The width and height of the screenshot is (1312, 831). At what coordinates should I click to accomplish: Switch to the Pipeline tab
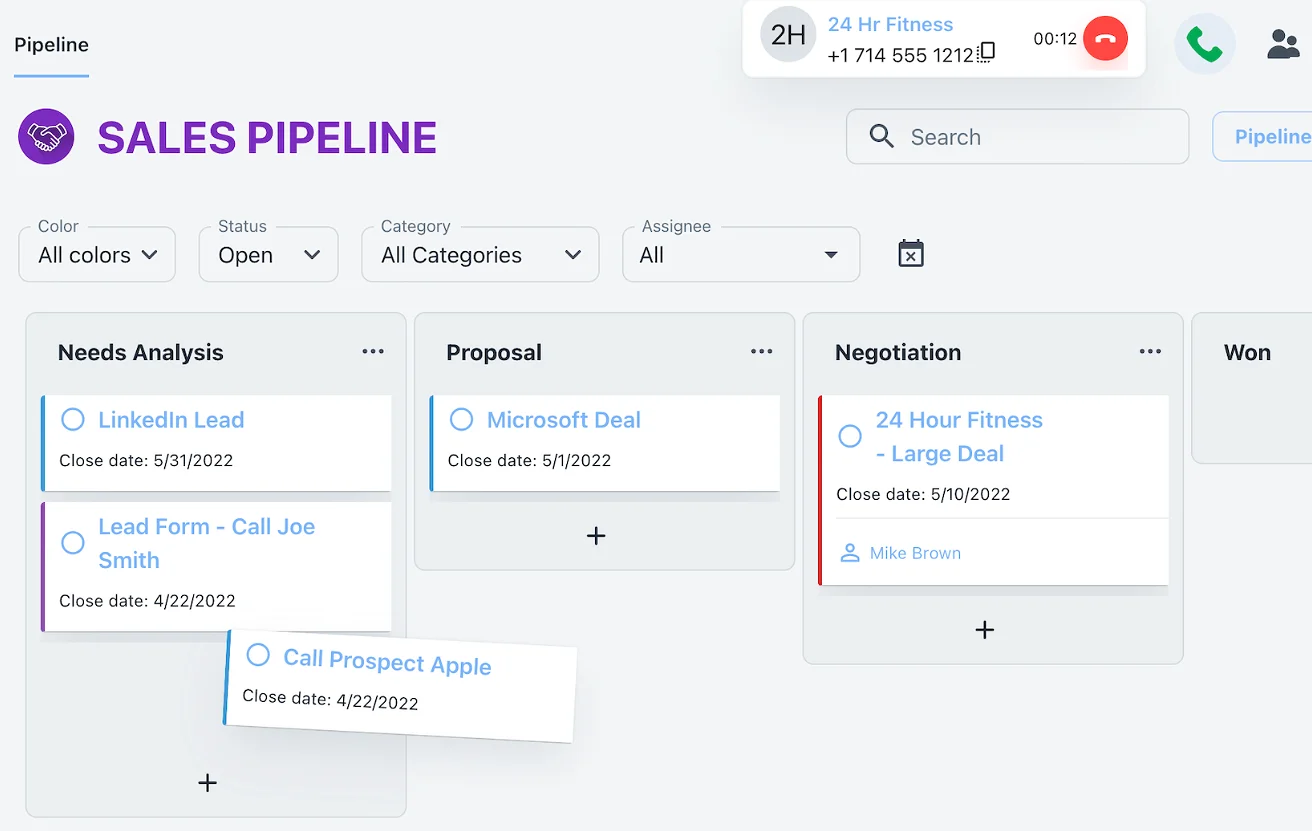coord(51,45)
